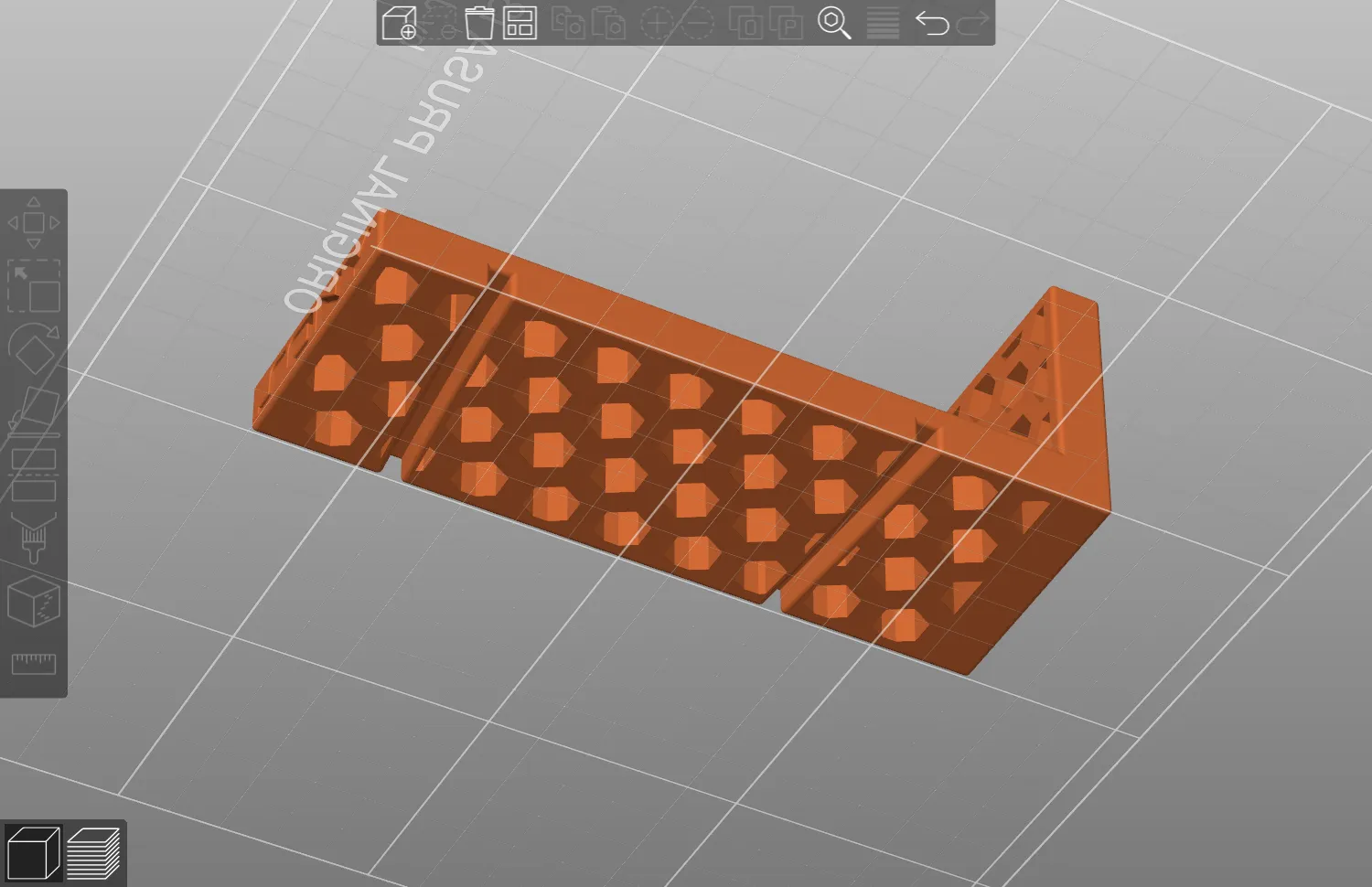Undo the last action

tap(932, 22)
